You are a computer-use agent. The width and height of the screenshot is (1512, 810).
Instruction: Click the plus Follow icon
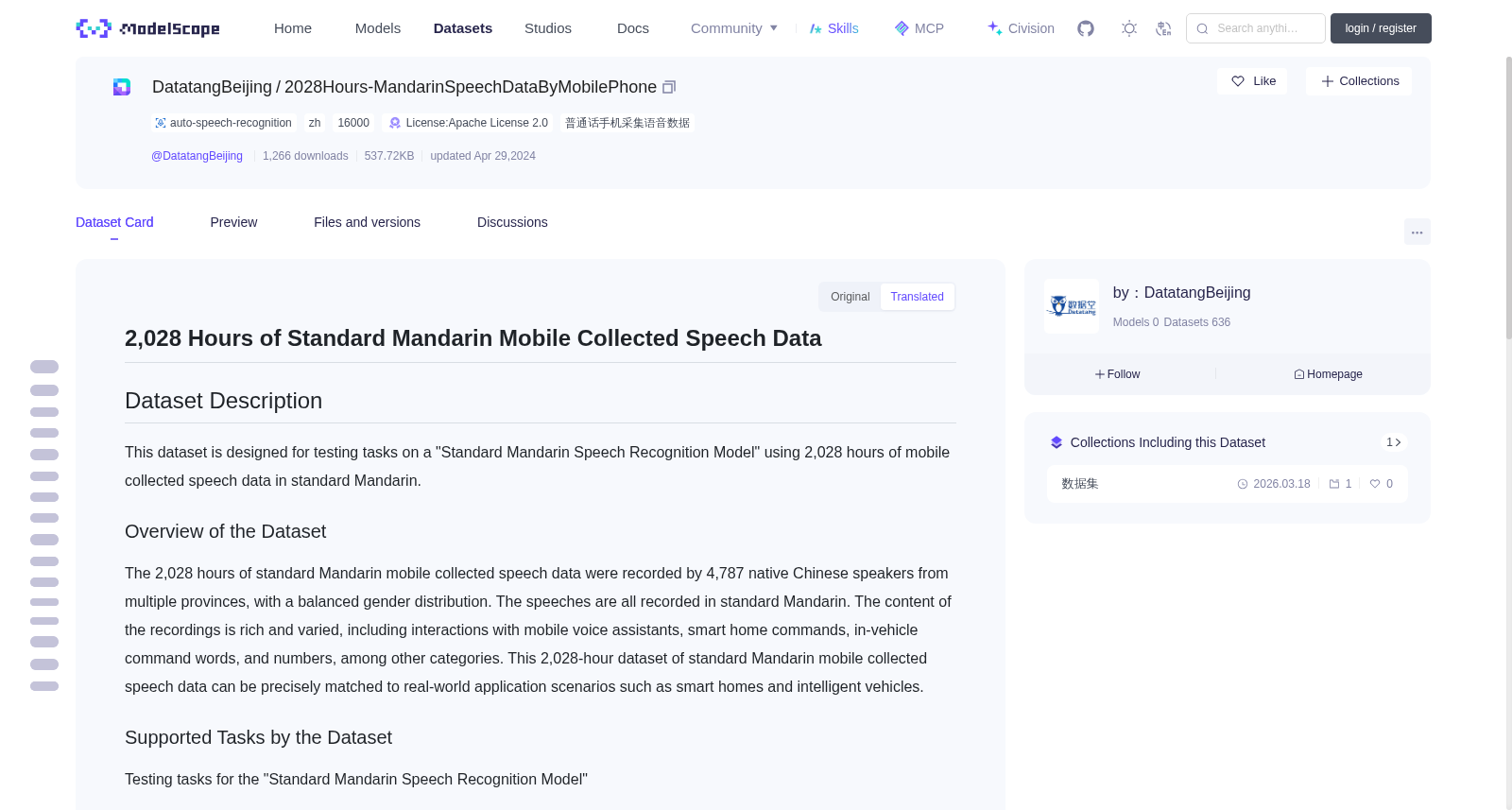[1100, 374]
